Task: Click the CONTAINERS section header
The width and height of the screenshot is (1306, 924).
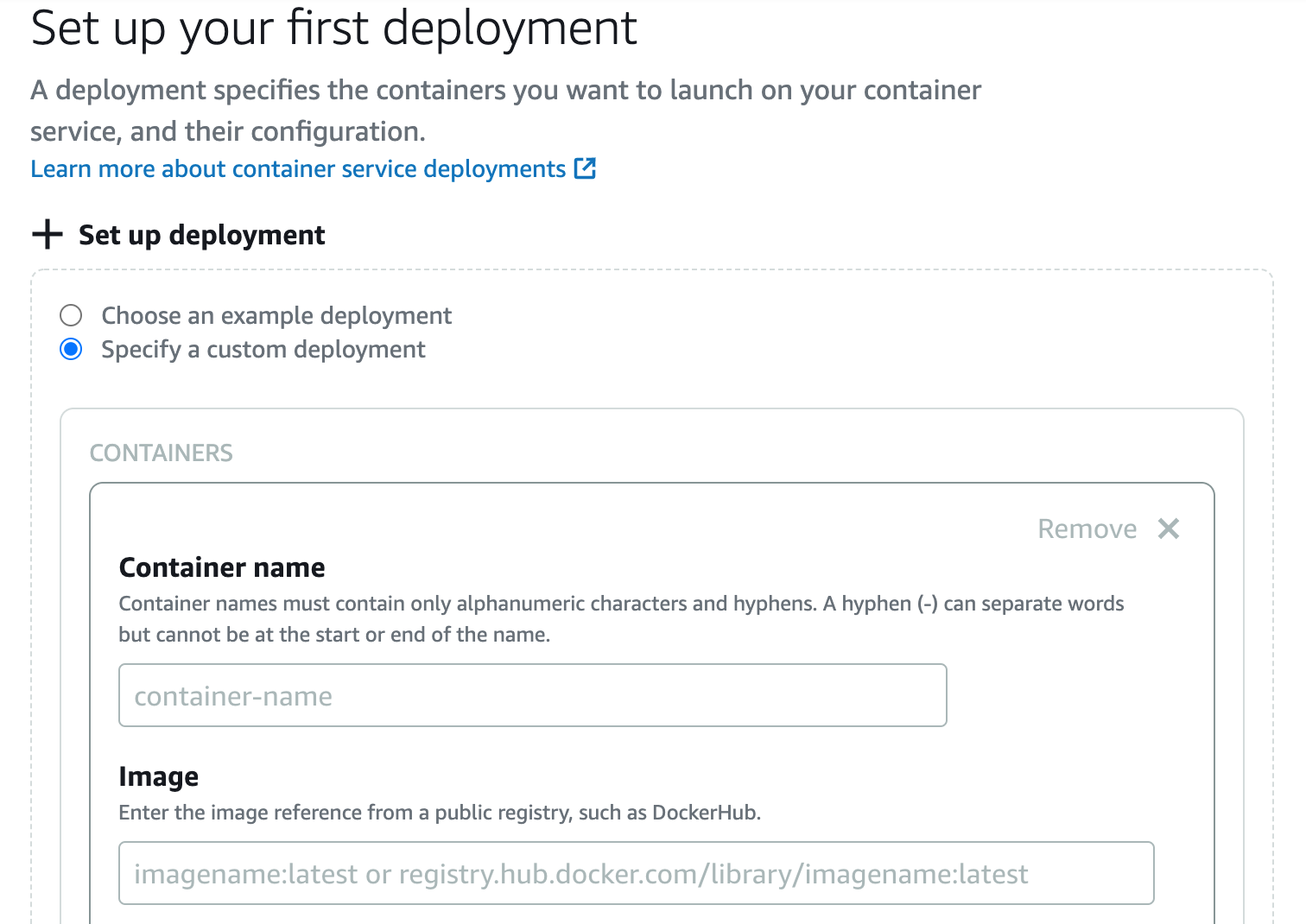Action: pyautogui.click(x=162, y=453)
